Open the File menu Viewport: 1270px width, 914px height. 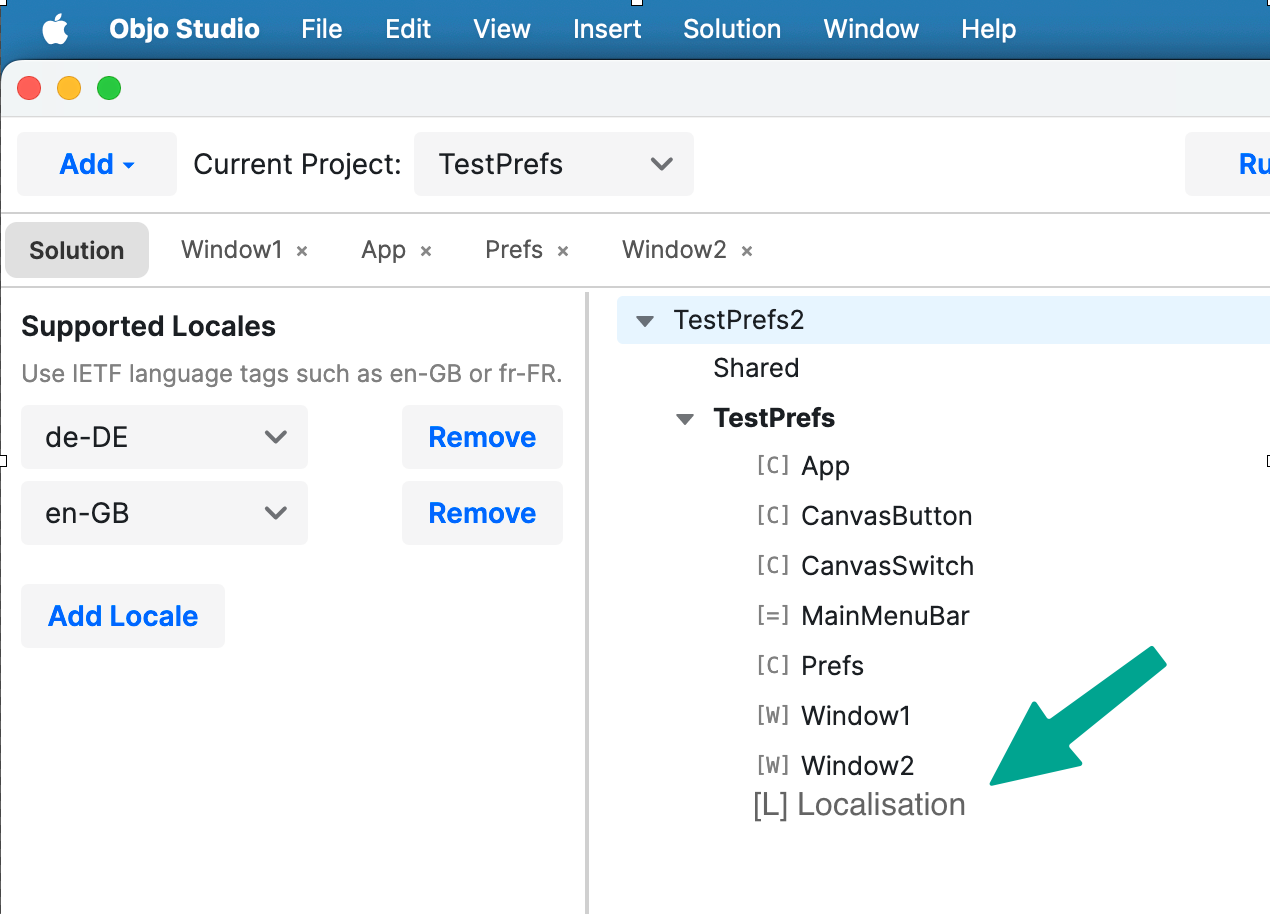322,29
